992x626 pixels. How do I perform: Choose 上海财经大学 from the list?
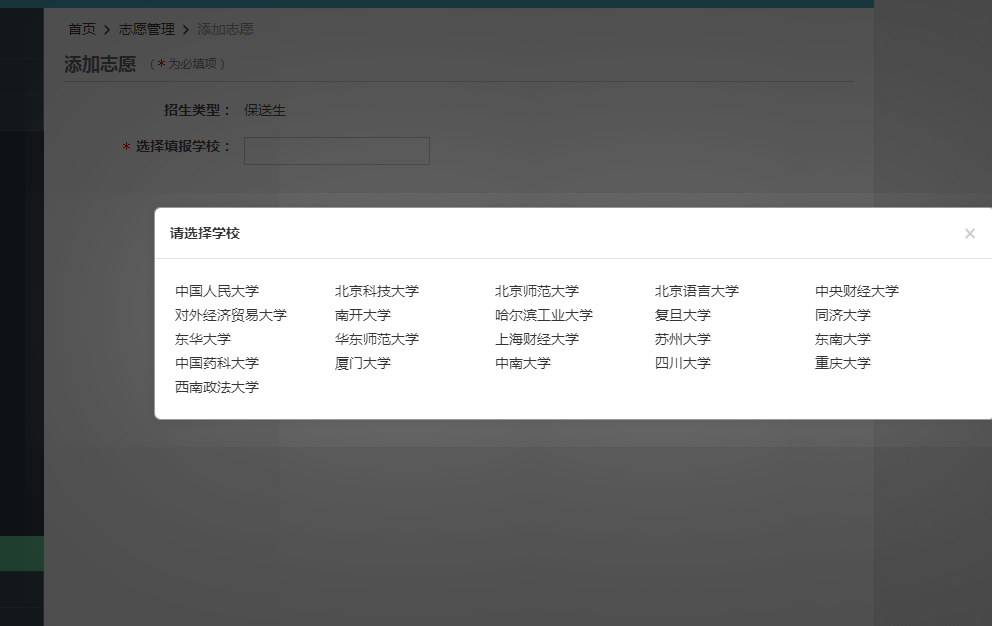(x=537, y=339)
